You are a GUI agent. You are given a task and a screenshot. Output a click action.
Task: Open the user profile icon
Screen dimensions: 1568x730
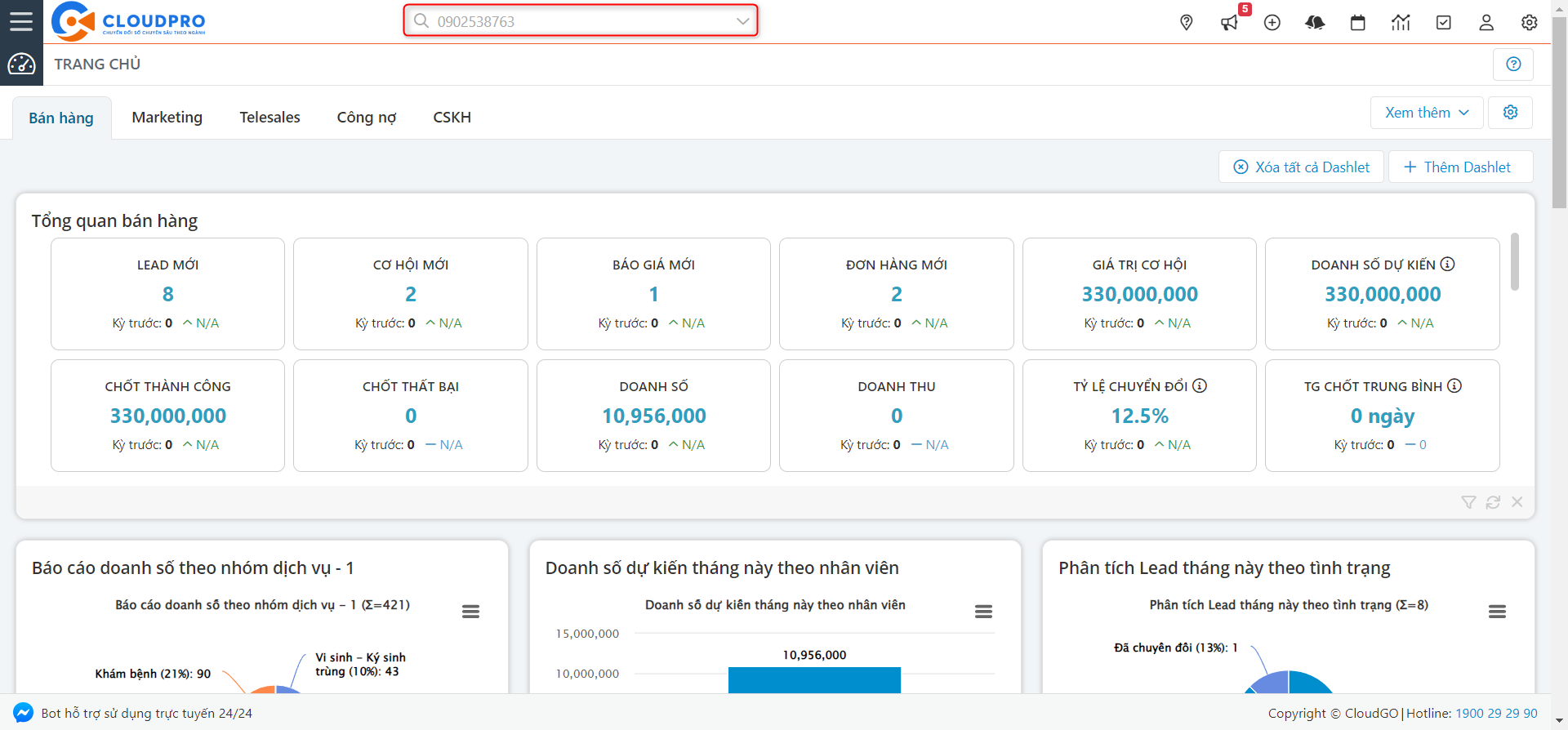[x=1486, y=22]
